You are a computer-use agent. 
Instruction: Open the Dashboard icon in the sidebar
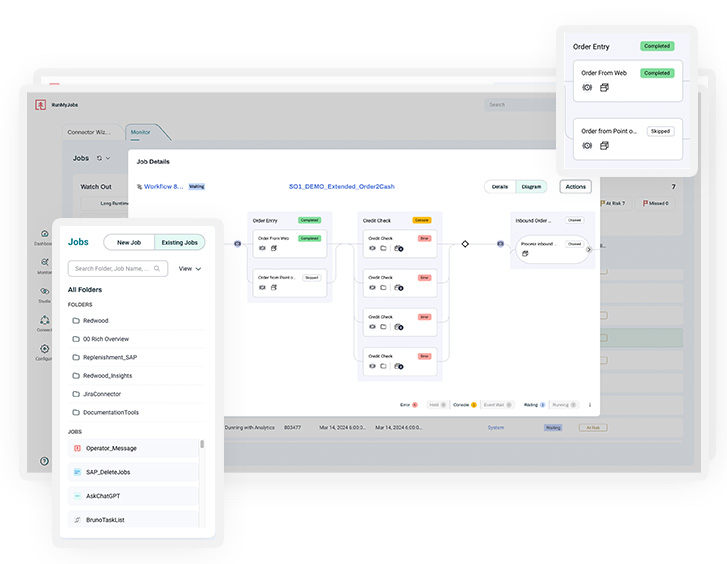pos(44,232)
